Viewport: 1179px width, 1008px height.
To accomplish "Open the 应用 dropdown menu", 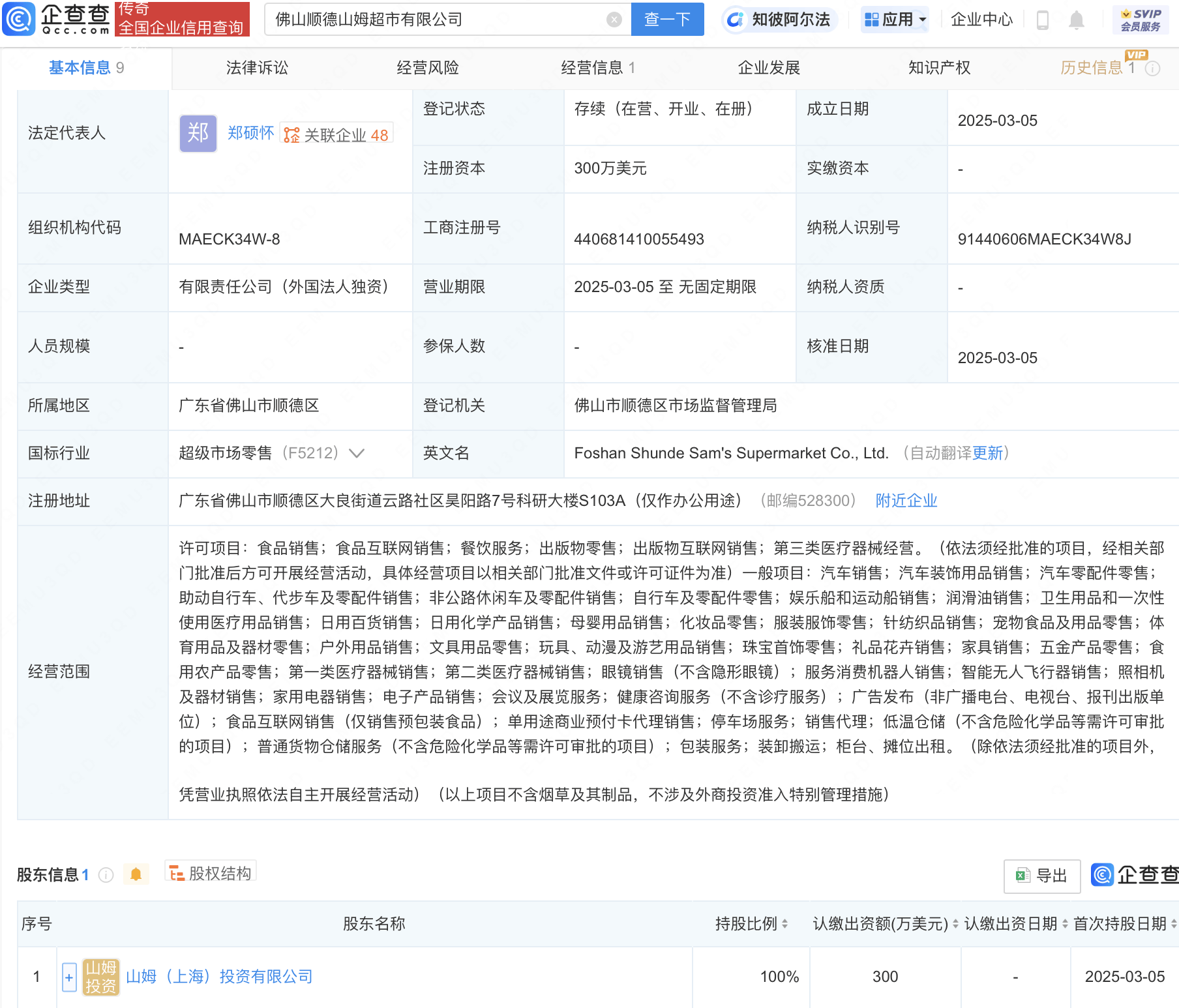I will click(x=895, y=20).
